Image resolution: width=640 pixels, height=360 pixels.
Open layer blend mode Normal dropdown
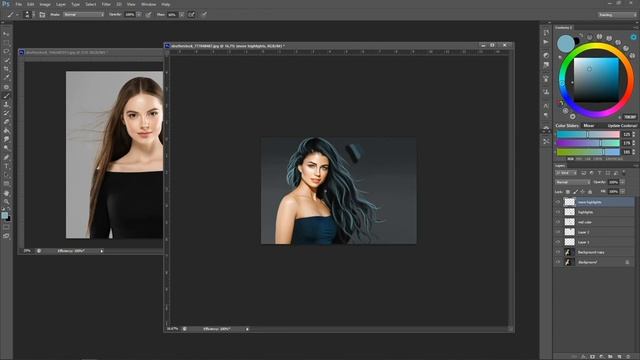coord(573,182)
